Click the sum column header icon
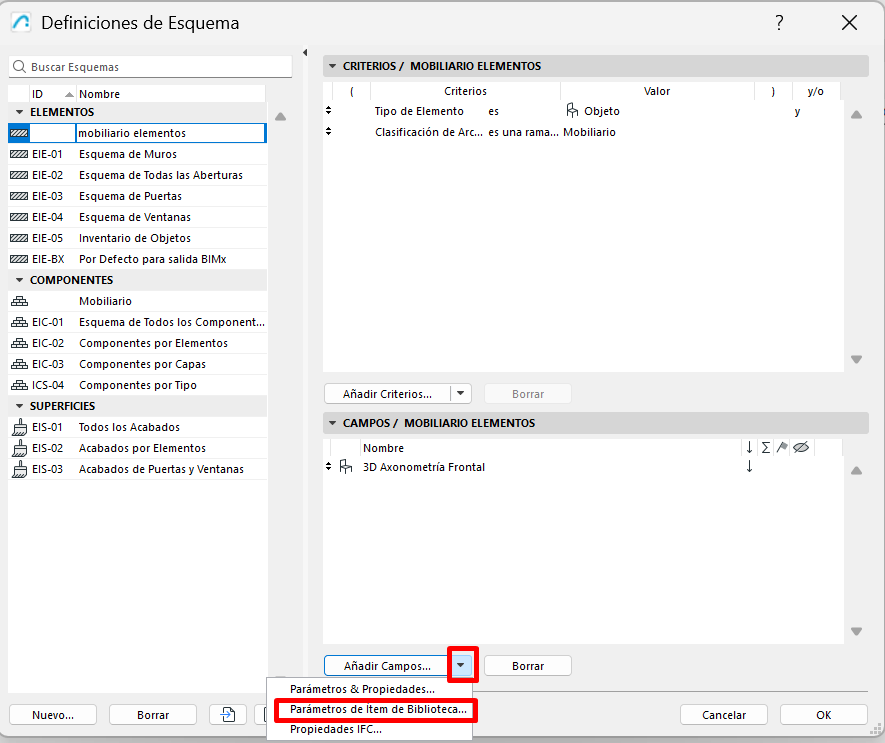 pos(766,448)
